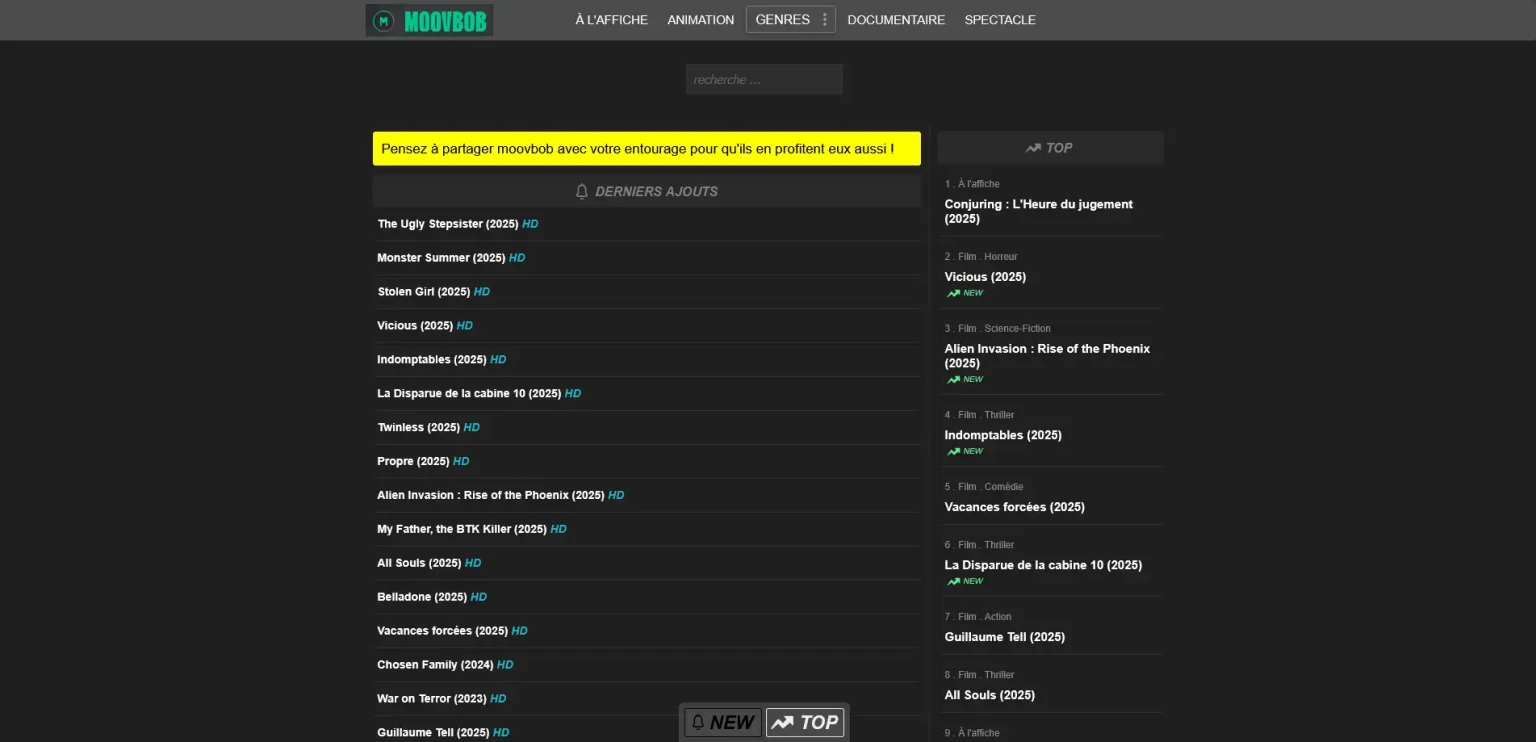Click the HD badge beside Monster Summer
Image resolution: width=1536 pixels, height=742 pixels.
point(517,258)
